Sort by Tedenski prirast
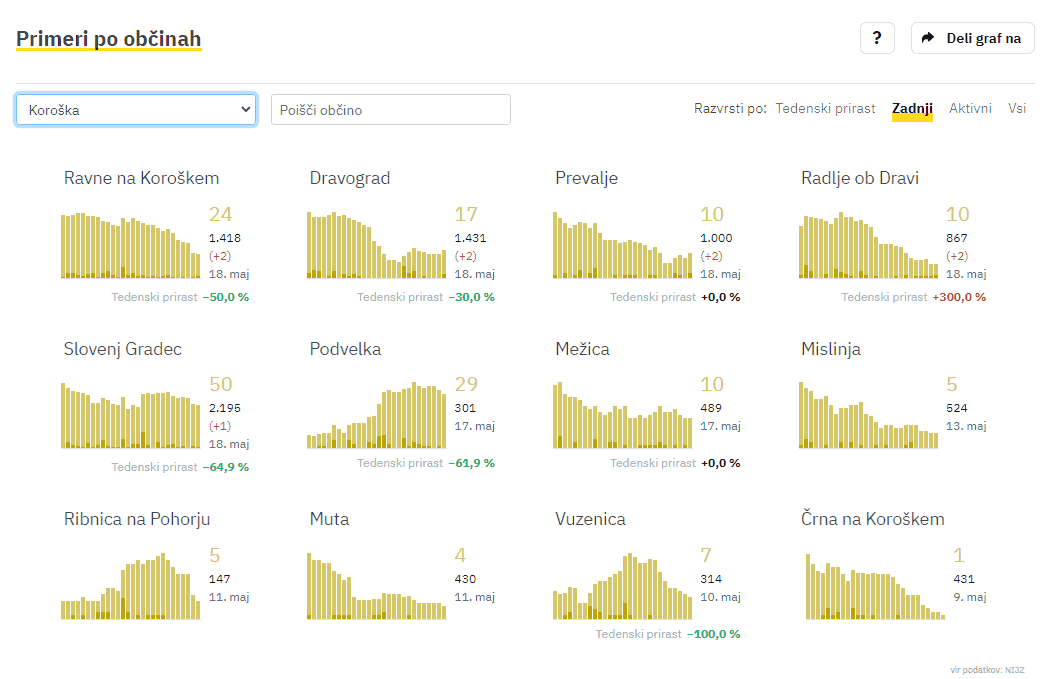The height and width of the screenshot is (679, 1056). 825,108
